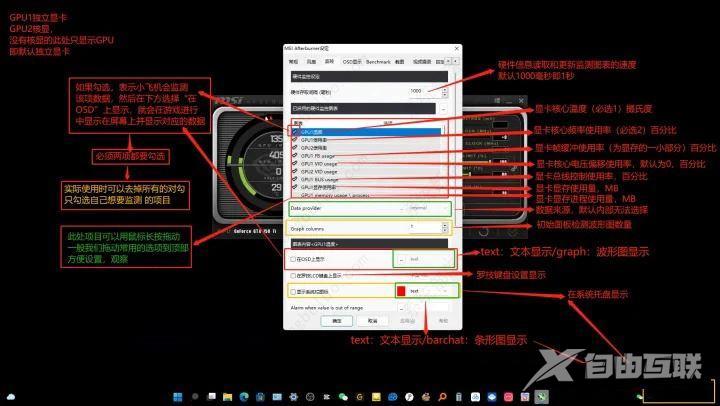720x406 pixels.
Task: Click the Graph columns value field
Action: point(425,228)
